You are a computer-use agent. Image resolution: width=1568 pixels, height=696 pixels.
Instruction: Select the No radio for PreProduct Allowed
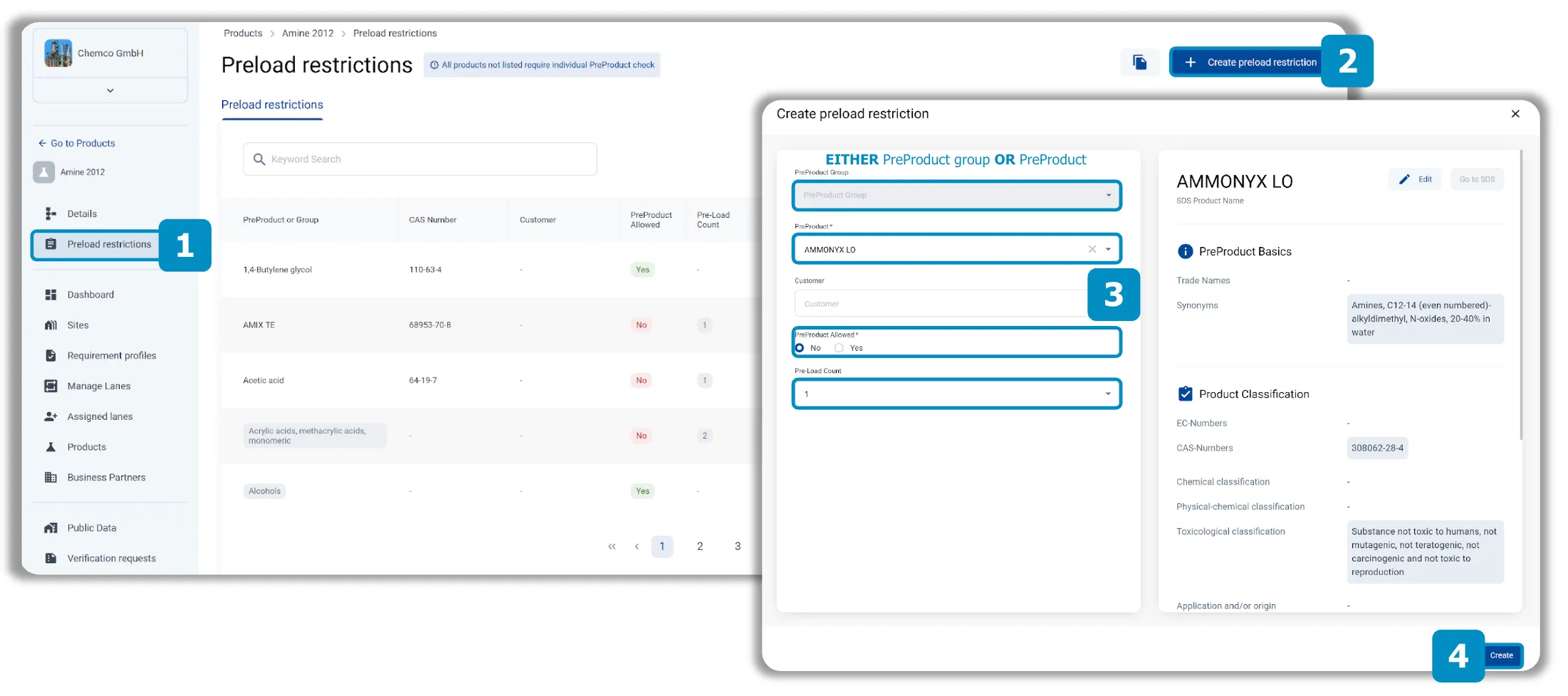click(800, 348)
